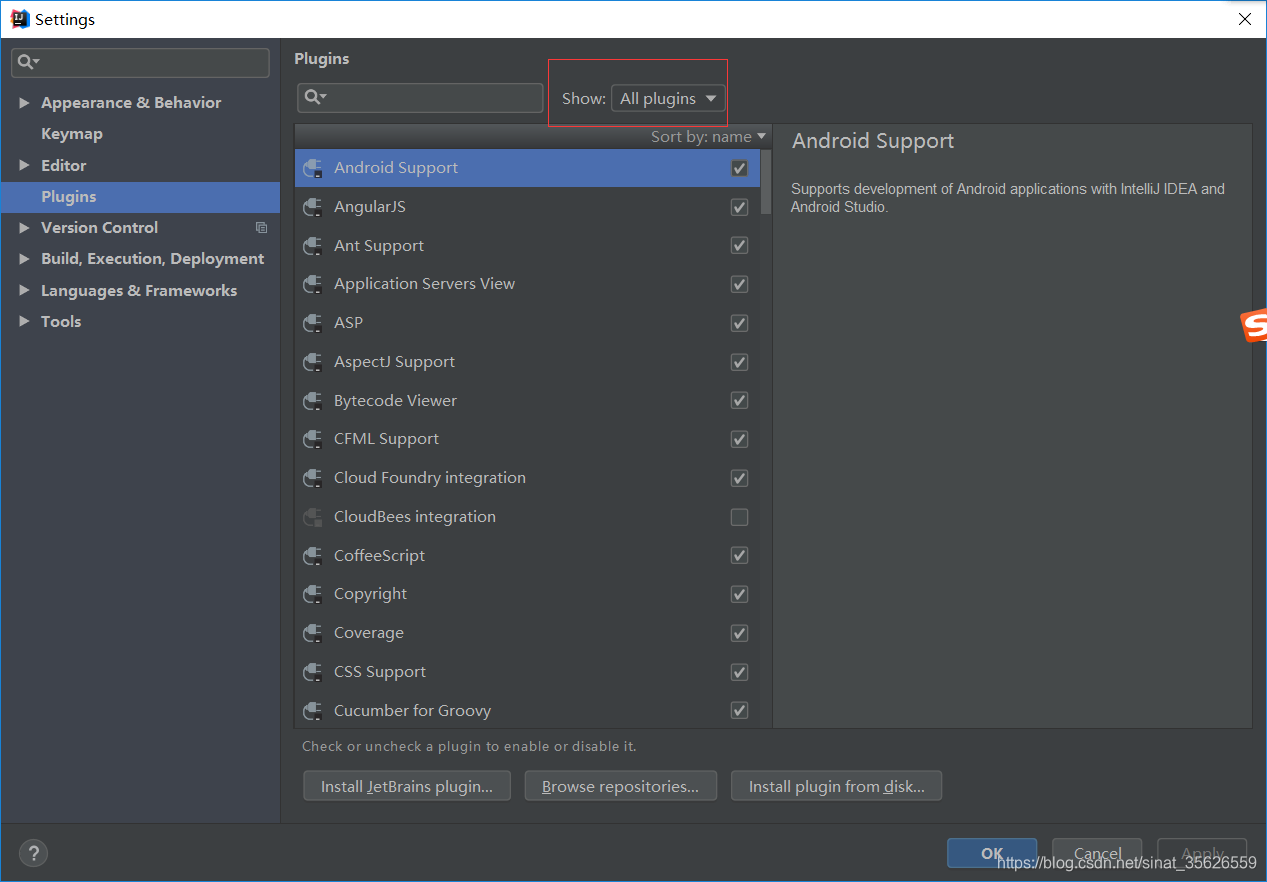The width and height of the screenshot is (1267, 882).
Task: Select the CFML Support plugin name
Action: click(x=386, y=439)
